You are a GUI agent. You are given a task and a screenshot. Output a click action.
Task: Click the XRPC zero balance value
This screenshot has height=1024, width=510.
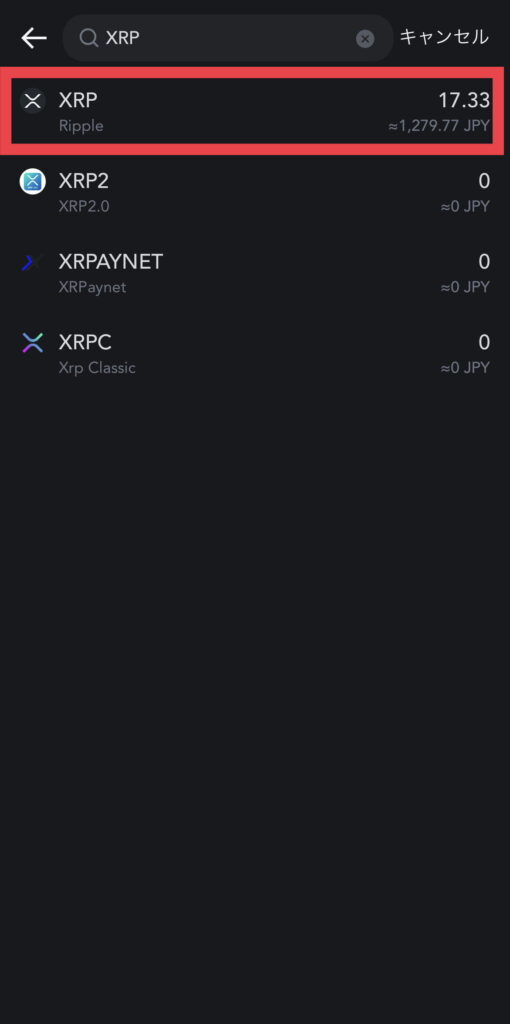point(484,342)
